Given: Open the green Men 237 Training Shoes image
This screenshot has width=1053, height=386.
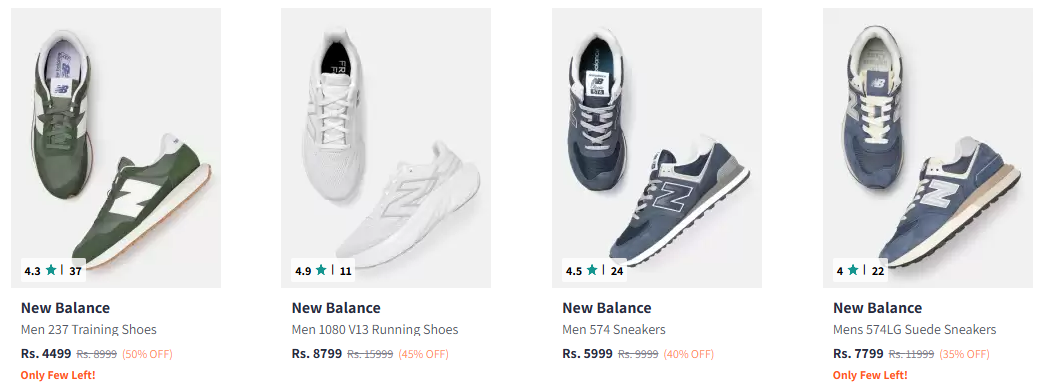Looking at the screenshot, I should [116, 148].
